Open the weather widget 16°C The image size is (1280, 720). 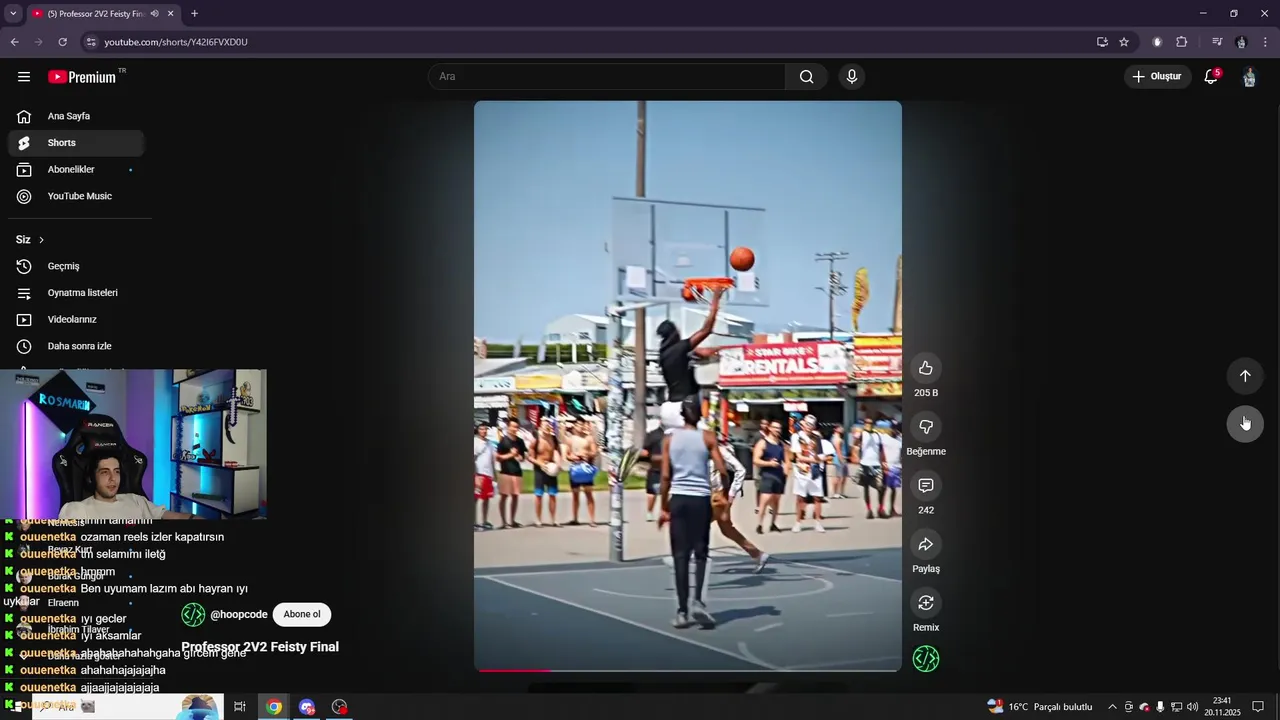coord(1040,707)
